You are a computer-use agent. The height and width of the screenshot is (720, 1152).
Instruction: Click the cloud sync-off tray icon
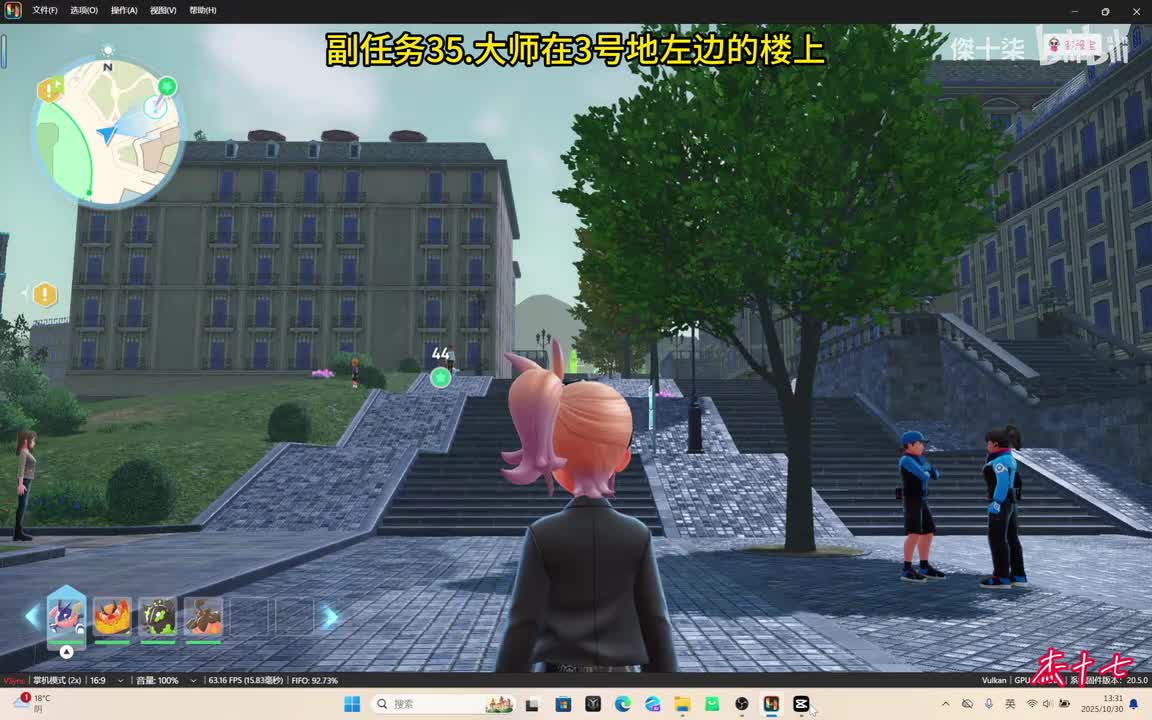point(967,704)
